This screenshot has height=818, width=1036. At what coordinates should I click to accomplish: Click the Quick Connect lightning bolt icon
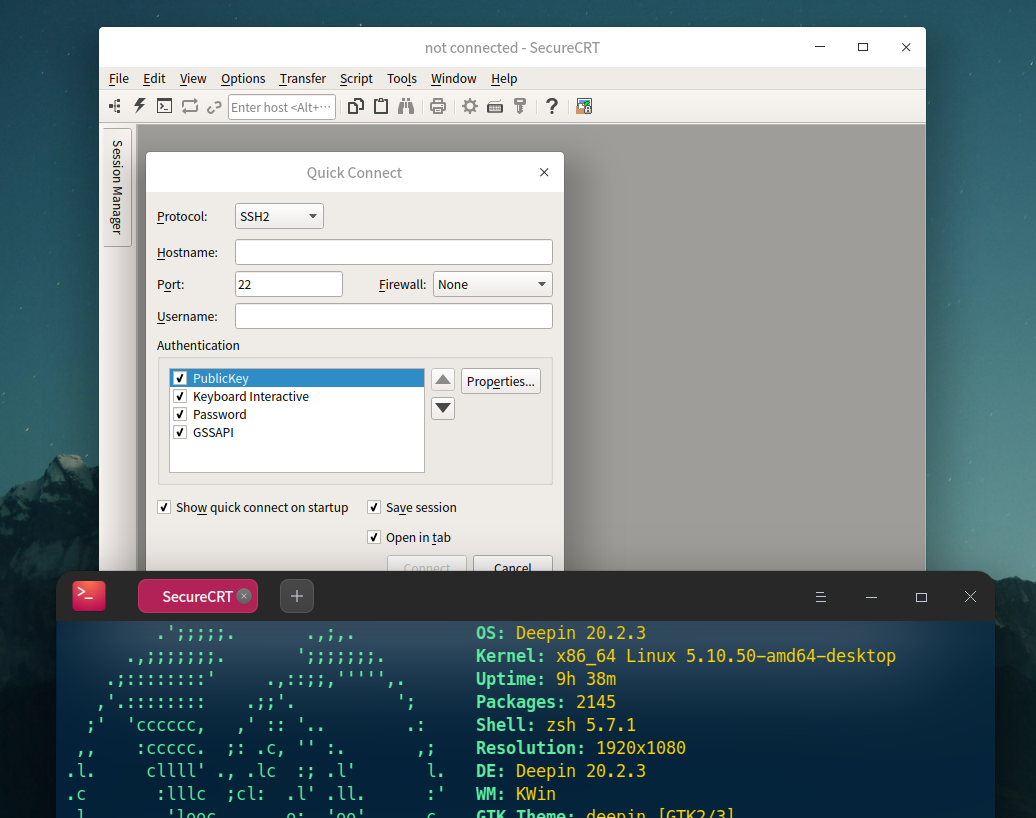(140, 106)
